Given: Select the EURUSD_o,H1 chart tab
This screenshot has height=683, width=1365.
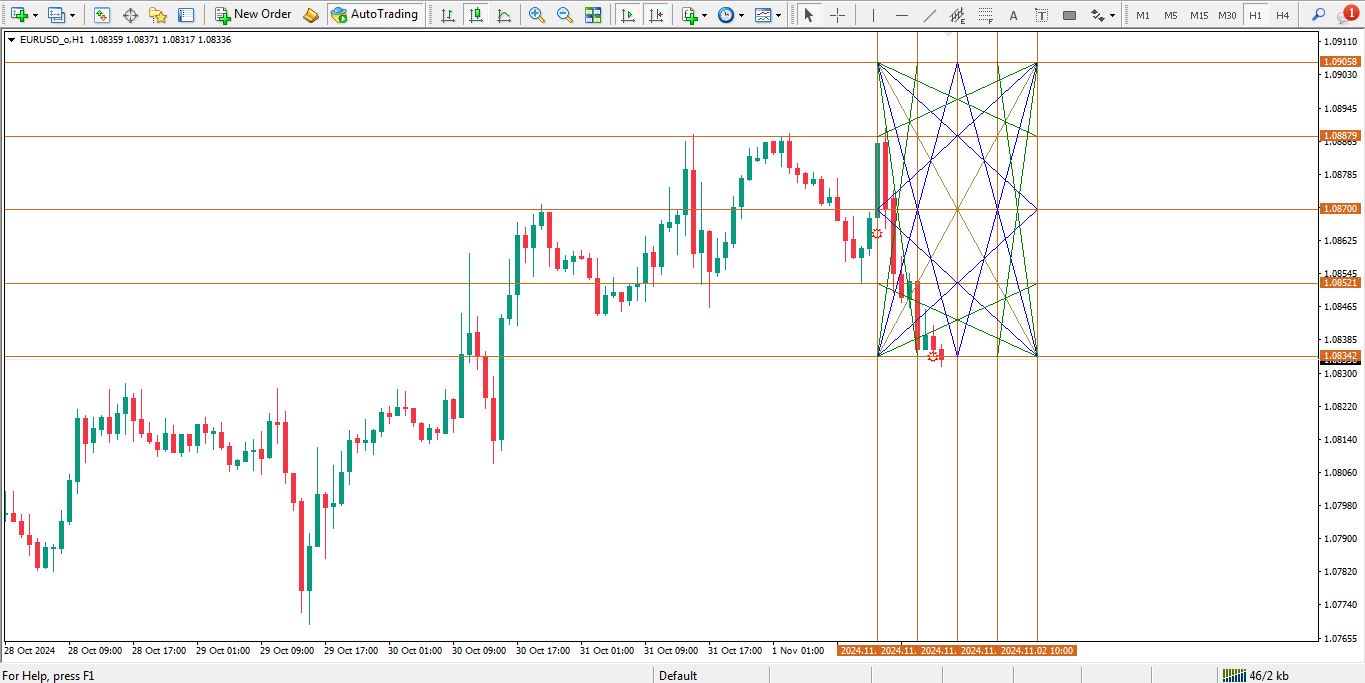Looking at the screenshot, I should tap(55, 37).
